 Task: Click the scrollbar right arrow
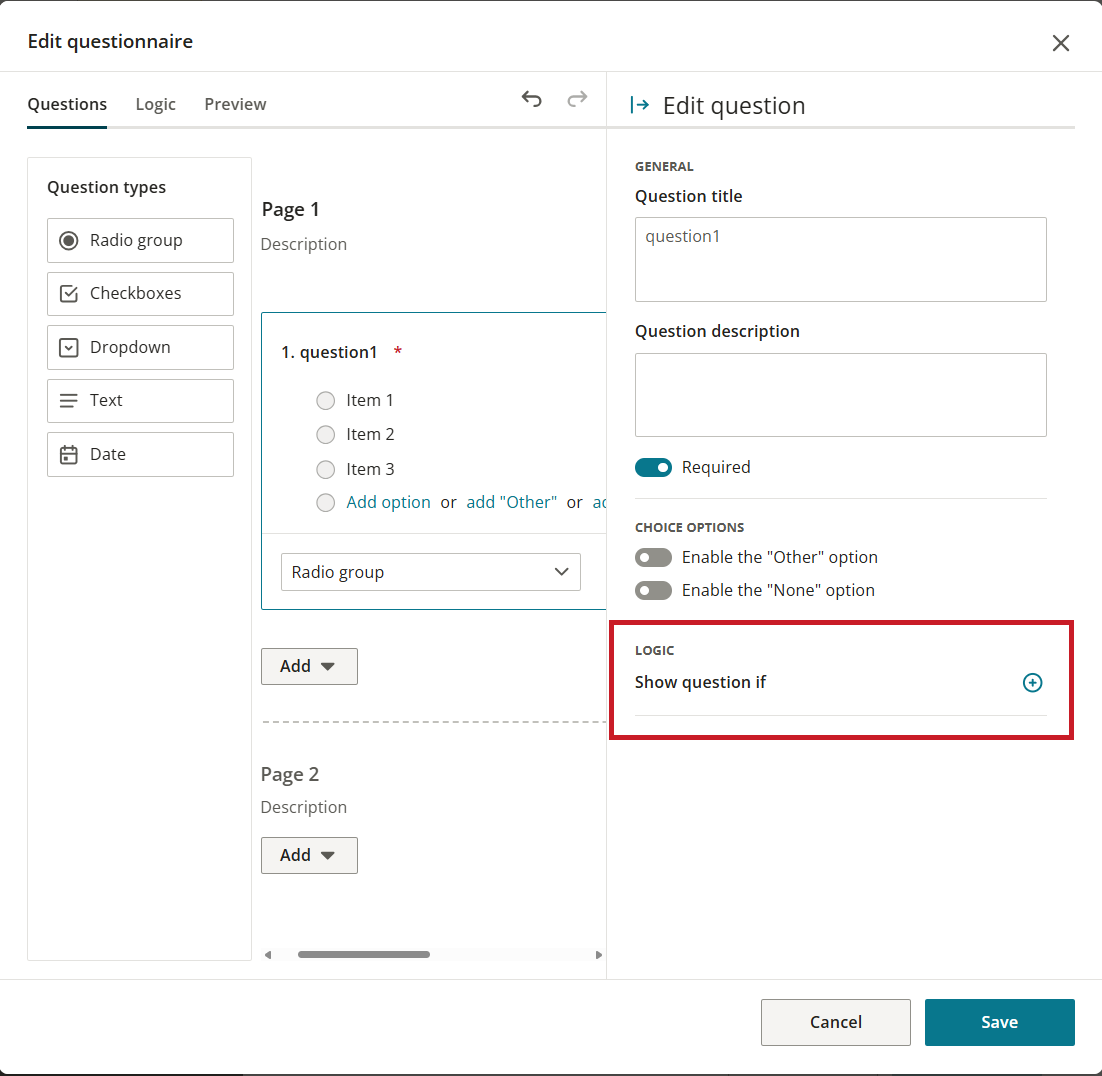[599, 954]
